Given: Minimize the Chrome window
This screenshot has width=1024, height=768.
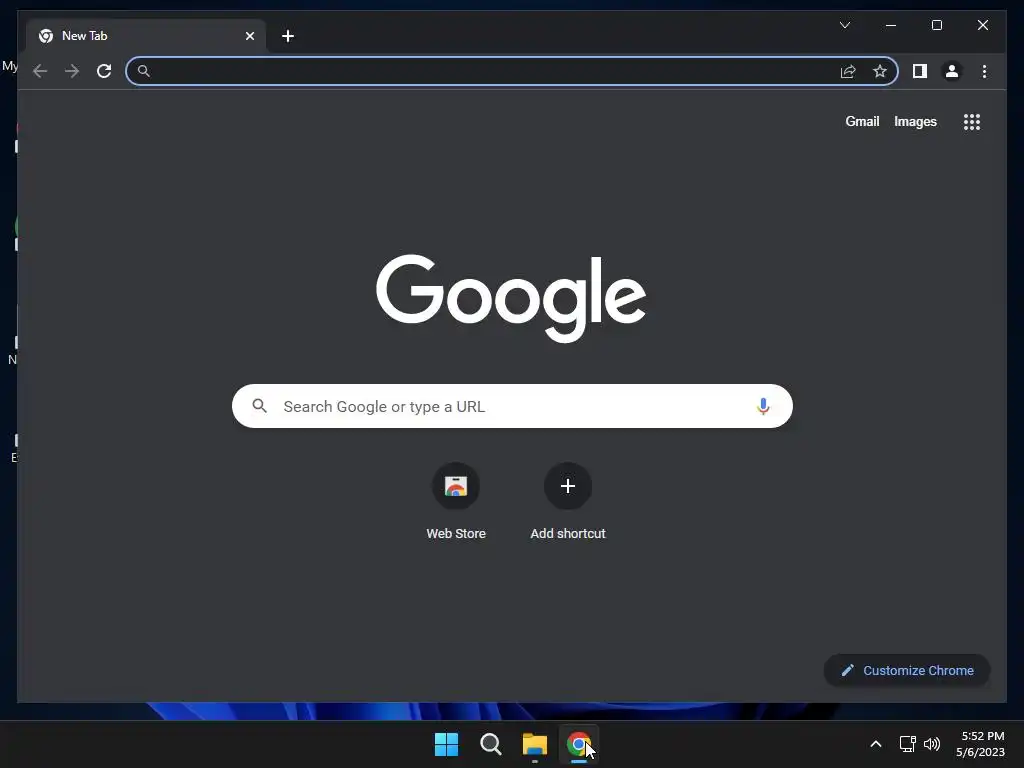Looking at the screenshot, I should (891, 25).
